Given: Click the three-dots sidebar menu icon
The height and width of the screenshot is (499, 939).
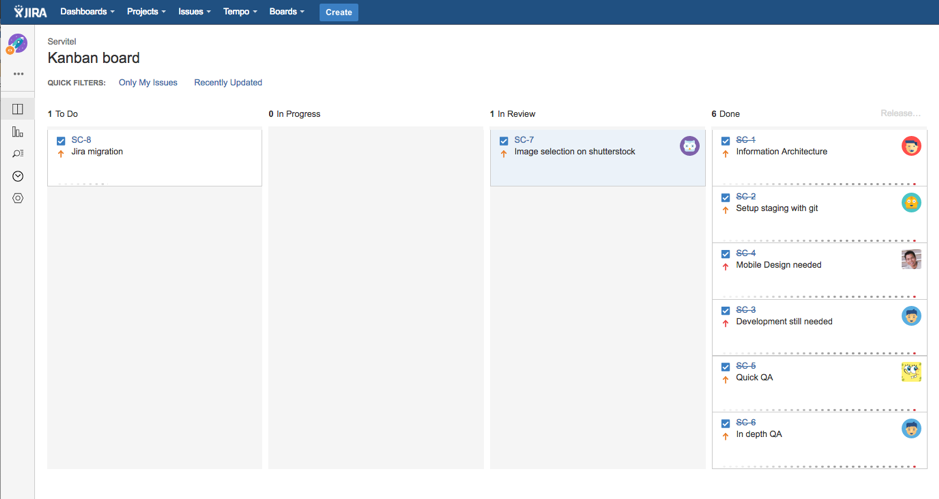Looking at the screenshot, I should point(18,74).
